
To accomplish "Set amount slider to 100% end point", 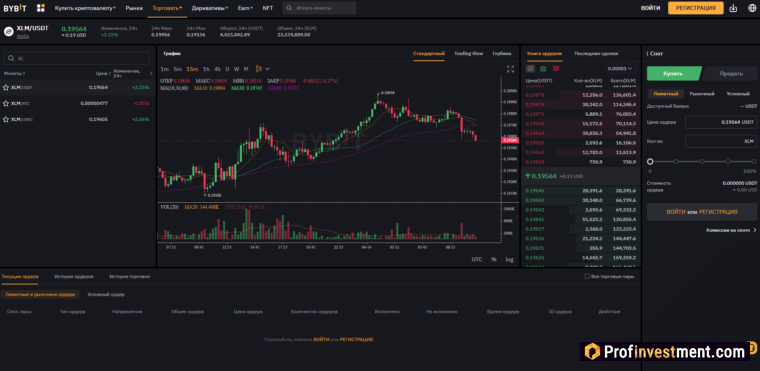I will 754,161.
